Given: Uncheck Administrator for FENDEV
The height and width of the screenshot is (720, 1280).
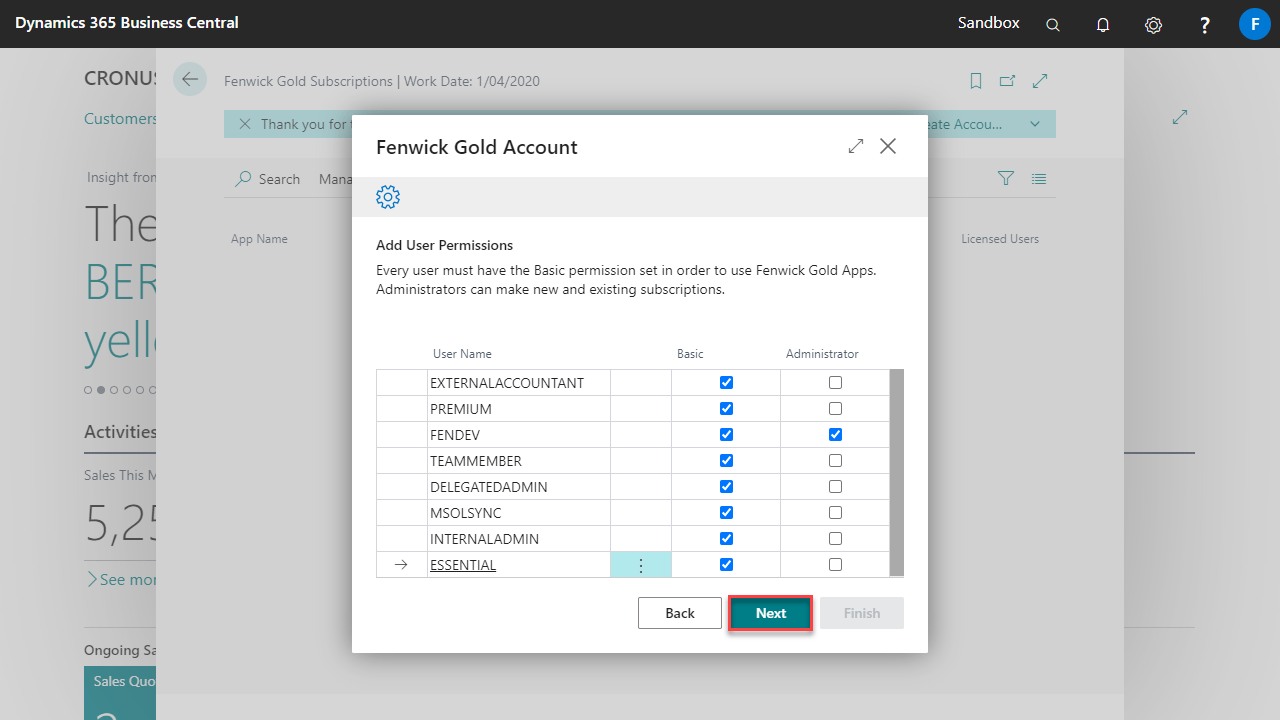Looking at the screenshot, I should 835,434.
